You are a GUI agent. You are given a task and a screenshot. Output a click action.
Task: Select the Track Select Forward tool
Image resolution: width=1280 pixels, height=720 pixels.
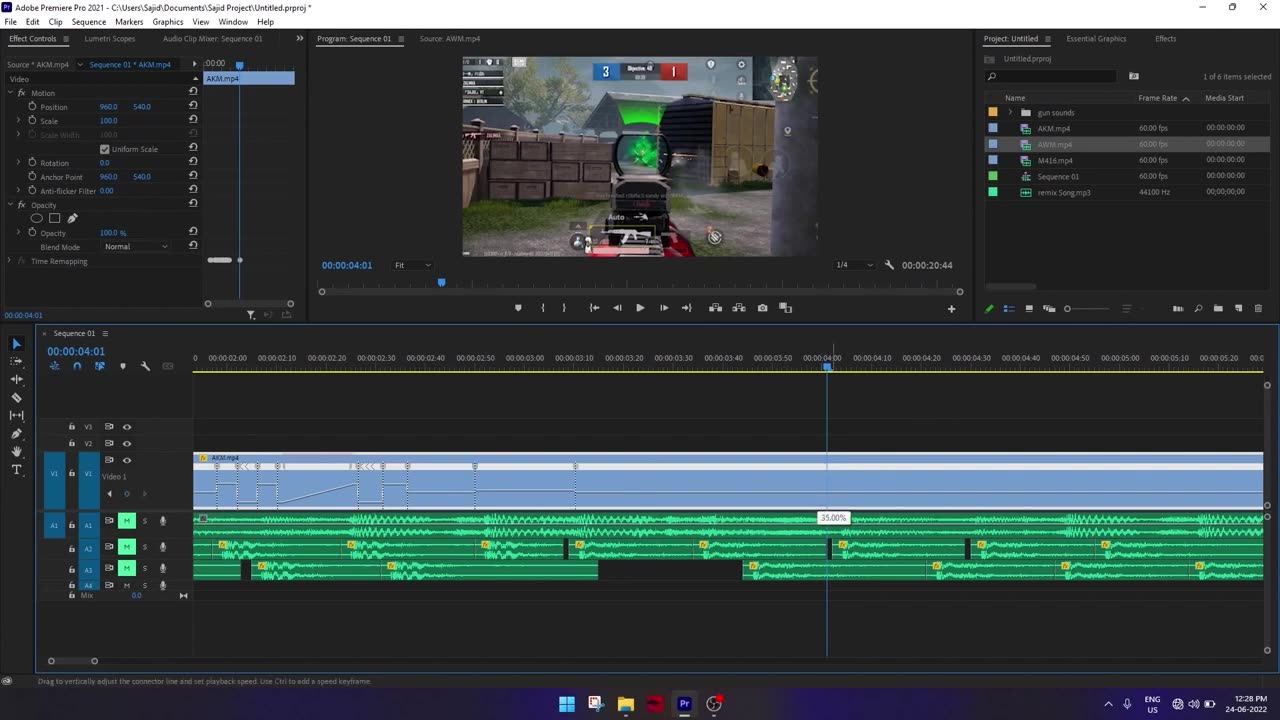[16, 361]
